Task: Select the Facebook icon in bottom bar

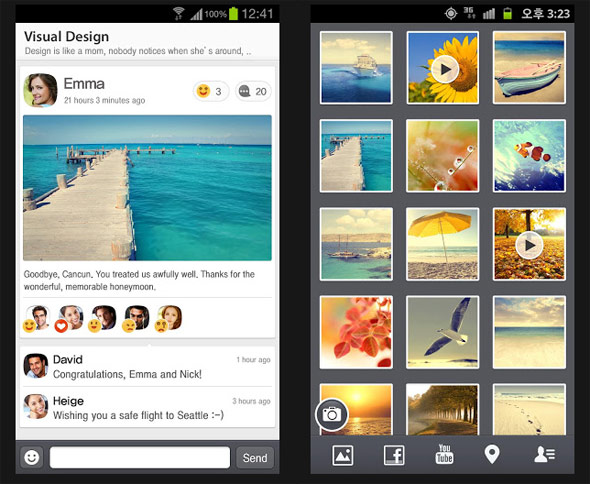Action: 394,455
